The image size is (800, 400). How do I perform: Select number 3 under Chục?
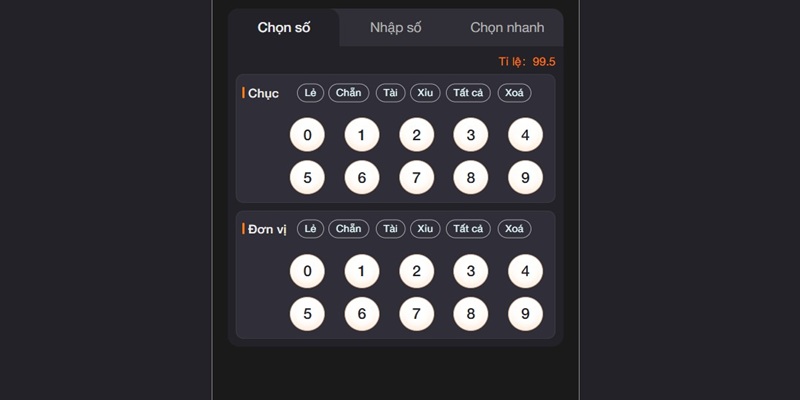click(471, 135)
